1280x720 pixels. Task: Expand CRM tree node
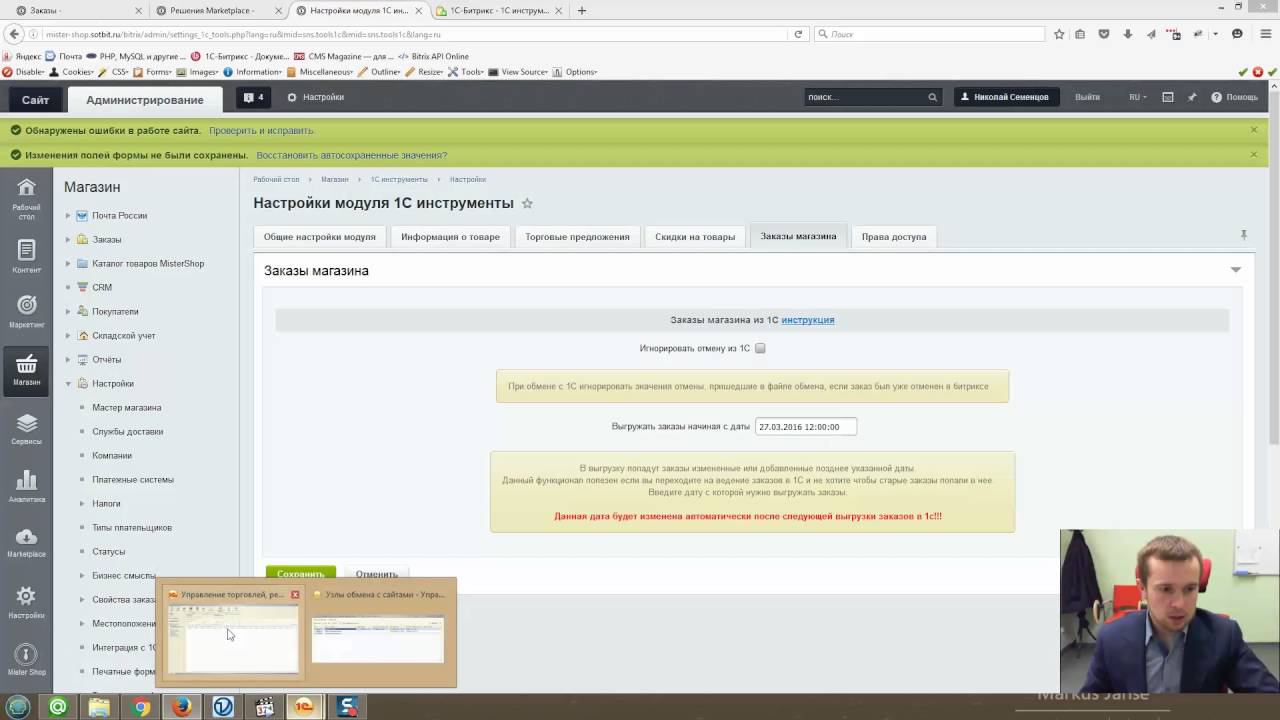coord(68,287)
